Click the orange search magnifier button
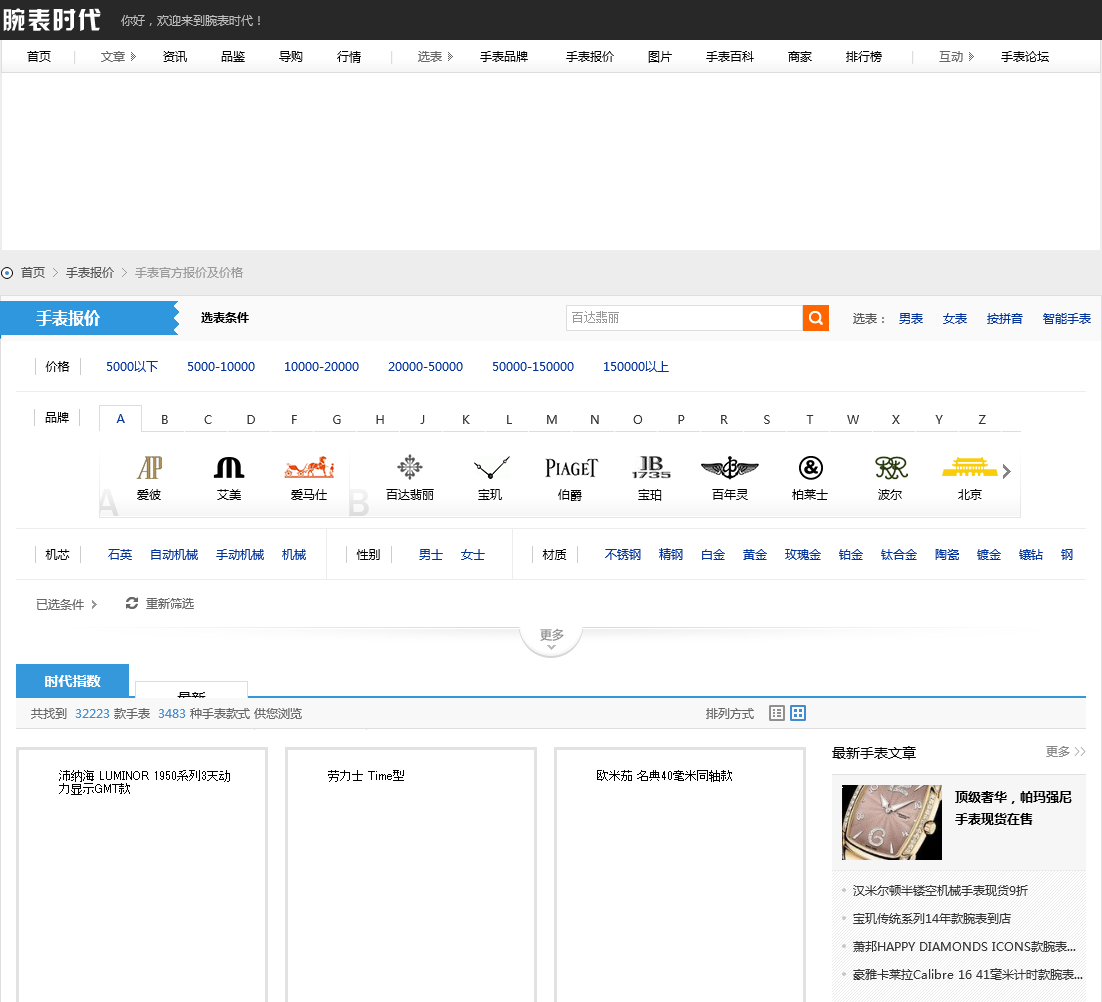The width and height of the screenshot is (1102, 1002). point(815,318)
